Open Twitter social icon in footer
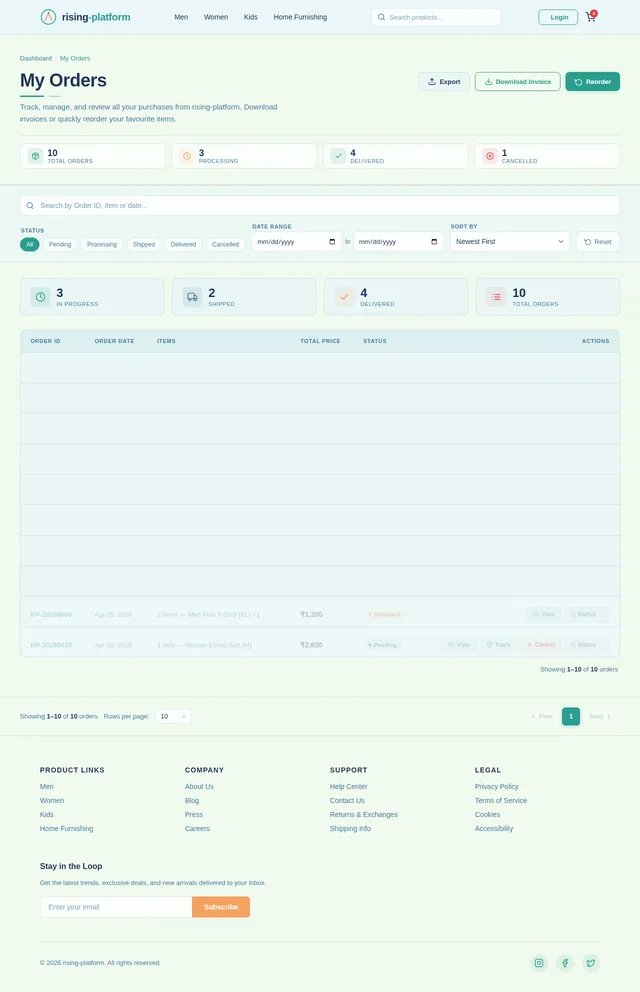640x992 pixels. [x=591, y=963]
